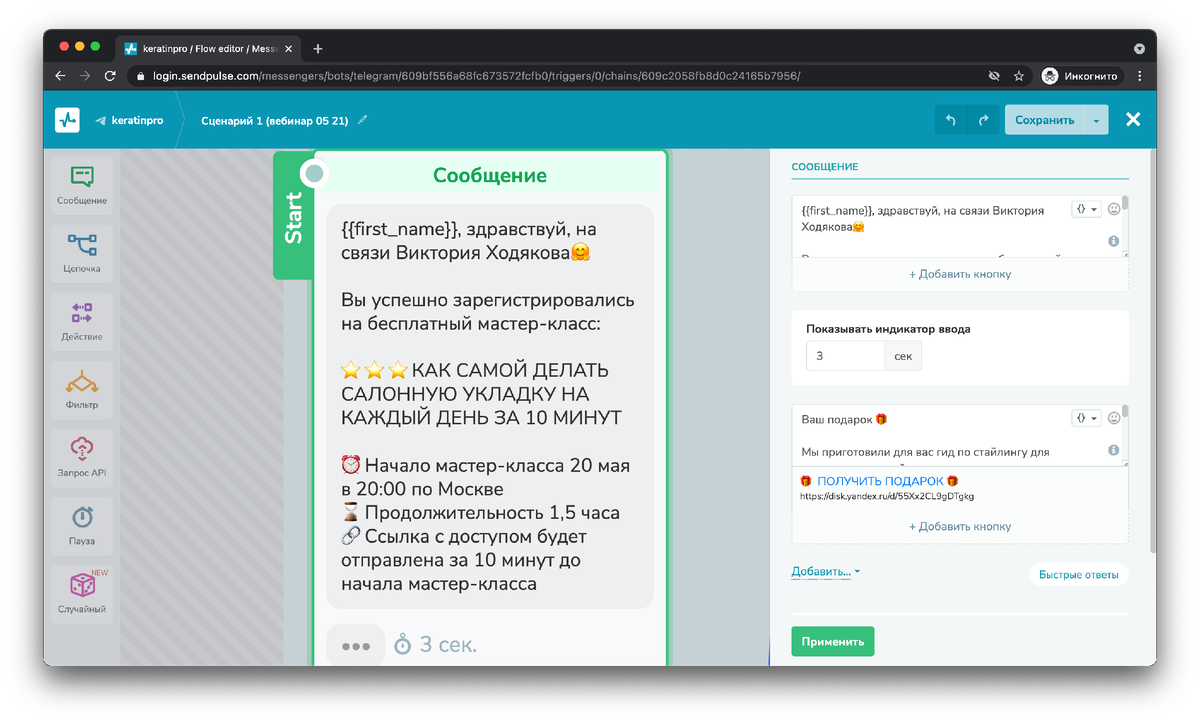Select the keratinpro / Flow editor tab
The image size is (1200, 723).
(207, 48)
